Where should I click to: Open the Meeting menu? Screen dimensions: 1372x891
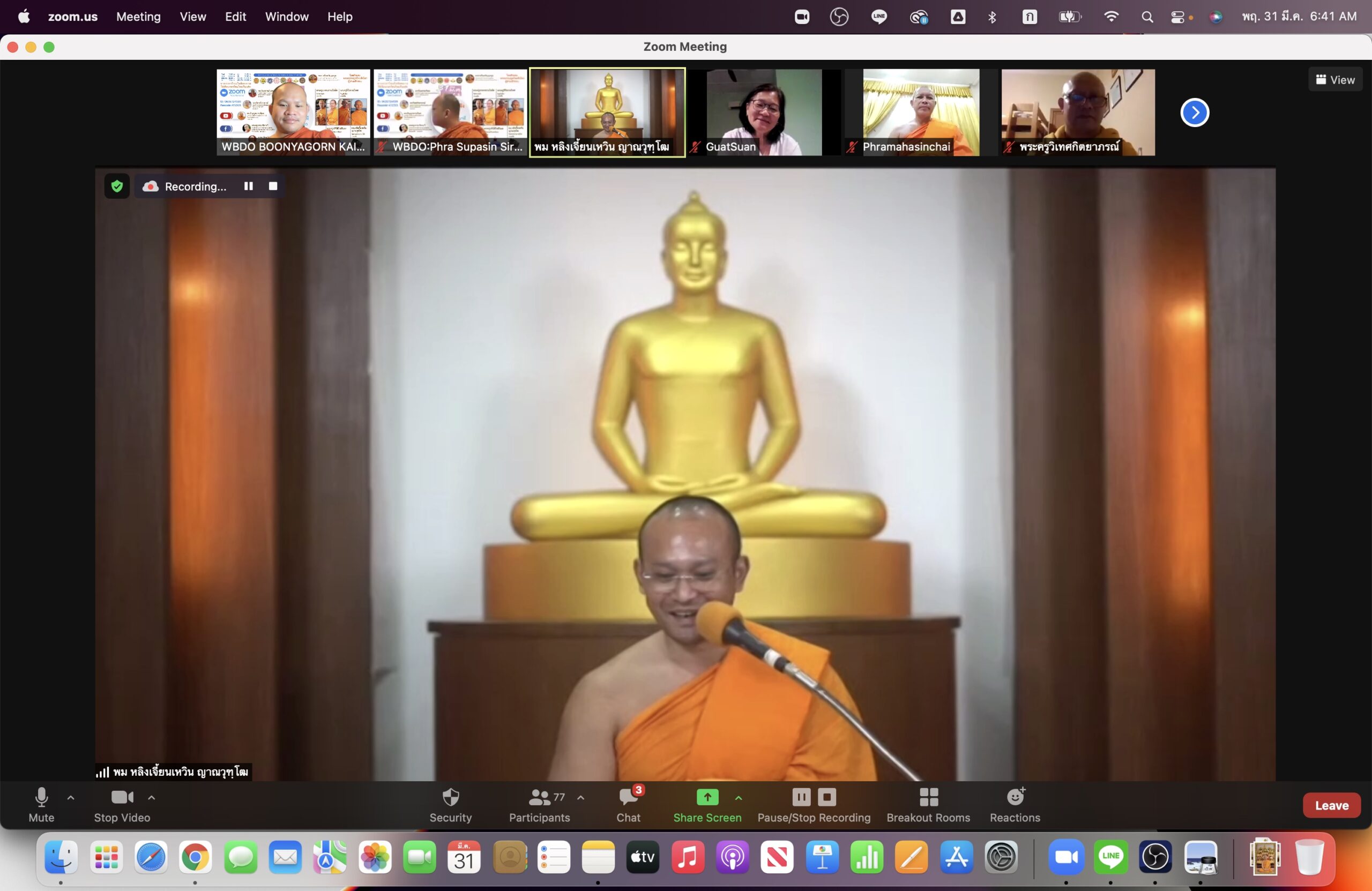click(x=138, y=17)
